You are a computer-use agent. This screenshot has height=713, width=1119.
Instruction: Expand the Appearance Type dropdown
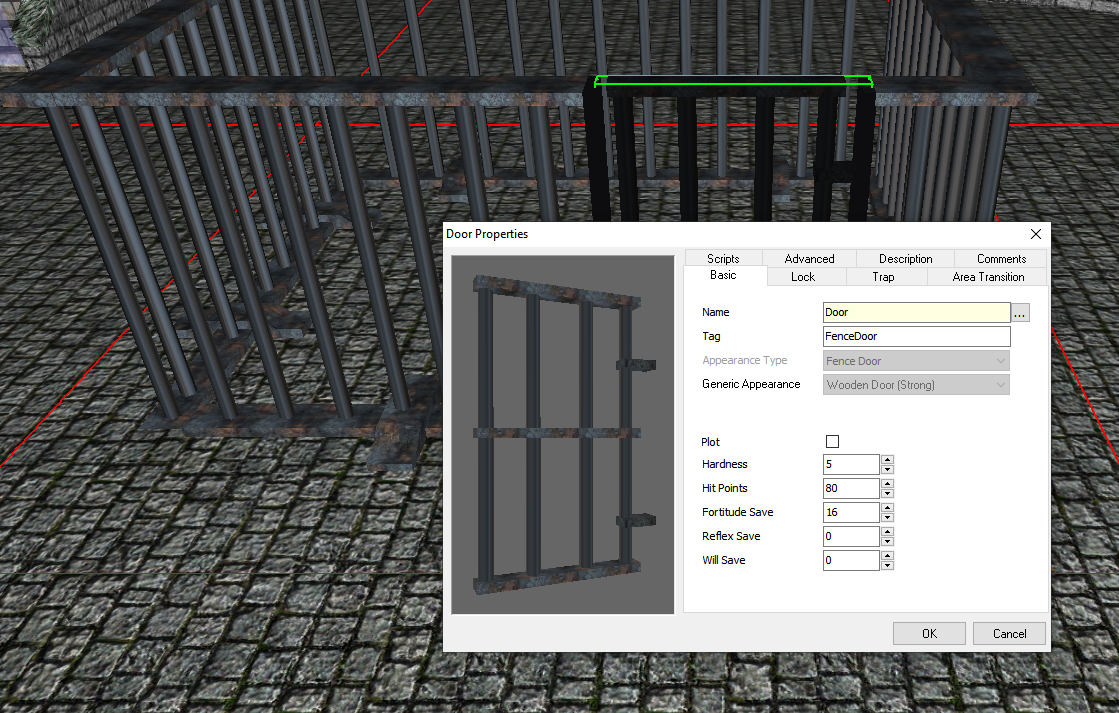916,361
